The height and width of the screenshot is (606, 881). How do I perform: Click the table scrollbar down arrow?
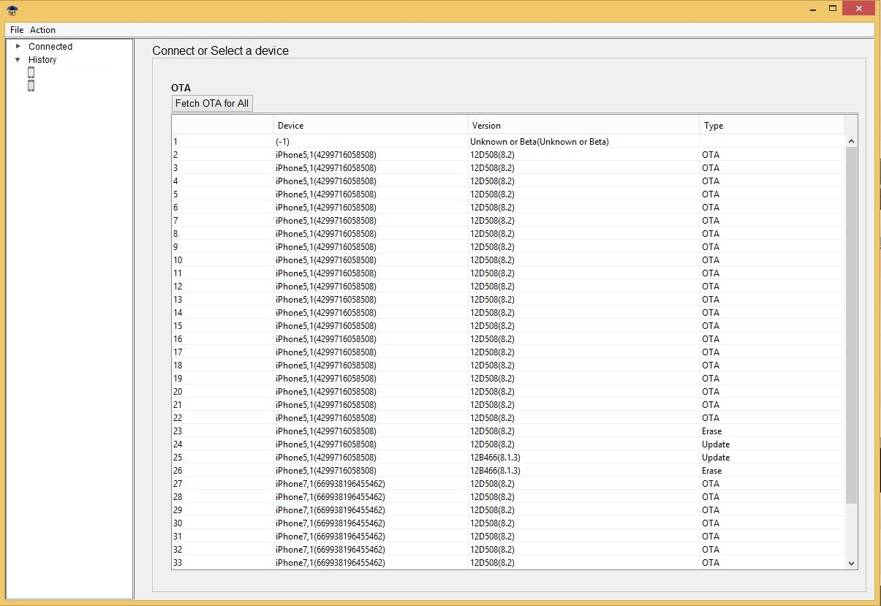[851, 563]
